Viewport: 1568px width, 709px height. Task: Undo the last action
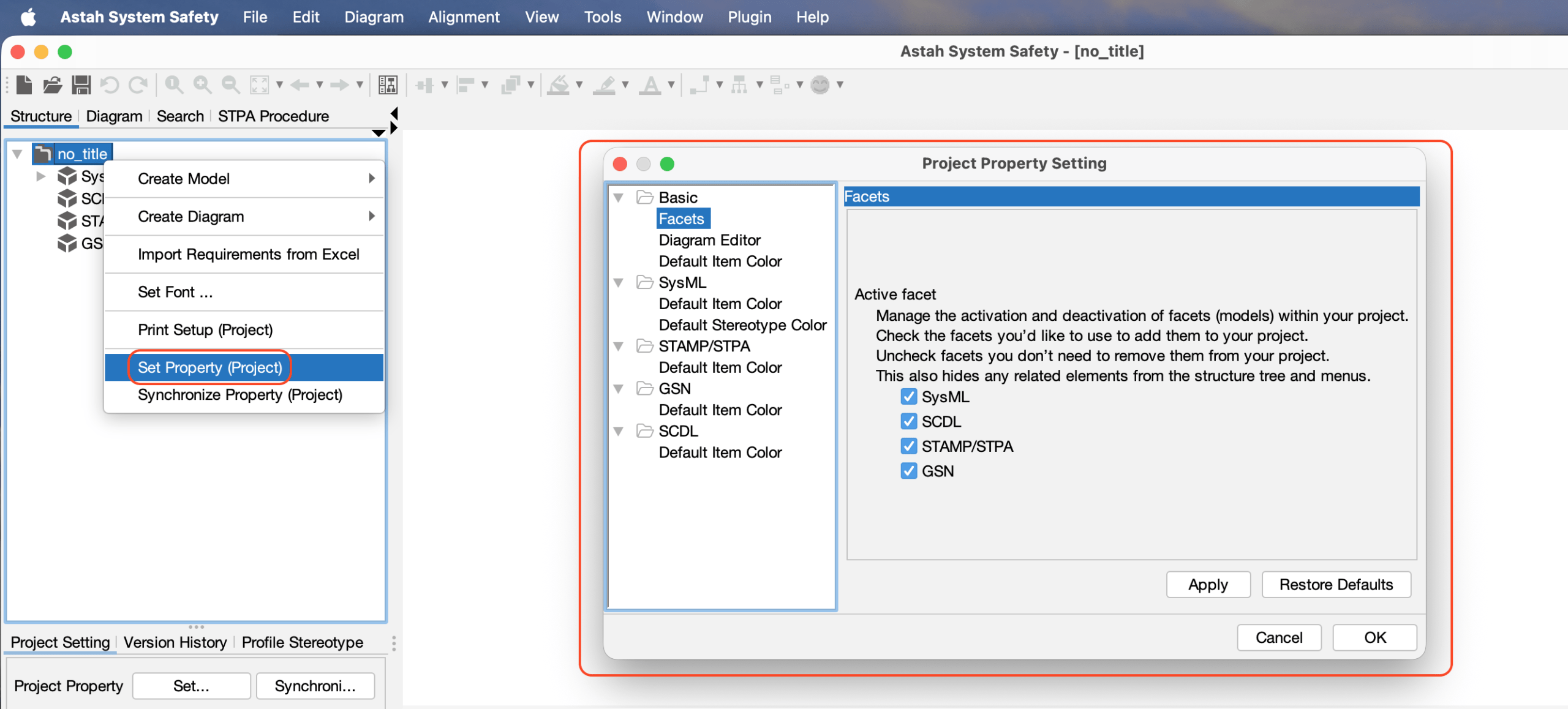coord(110,84)
